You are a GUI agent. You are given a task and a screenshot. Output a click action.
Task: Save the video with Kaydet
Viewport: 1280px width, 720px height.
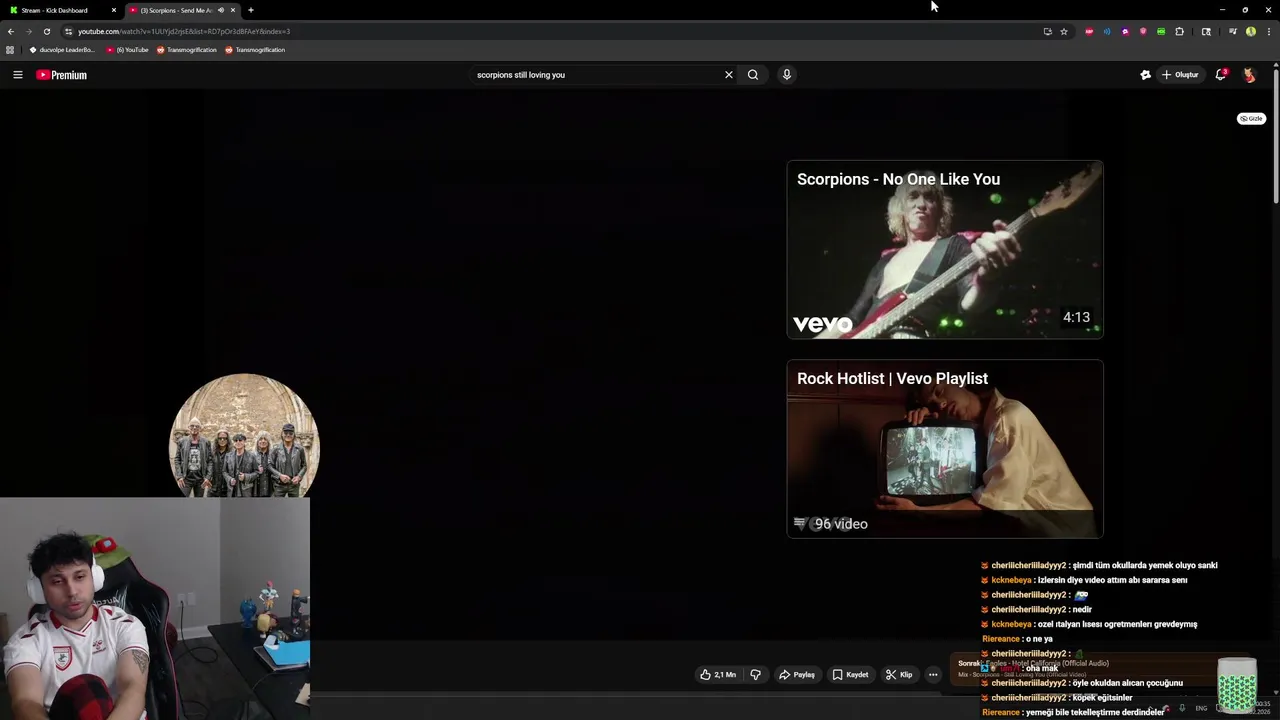point(851,675)
